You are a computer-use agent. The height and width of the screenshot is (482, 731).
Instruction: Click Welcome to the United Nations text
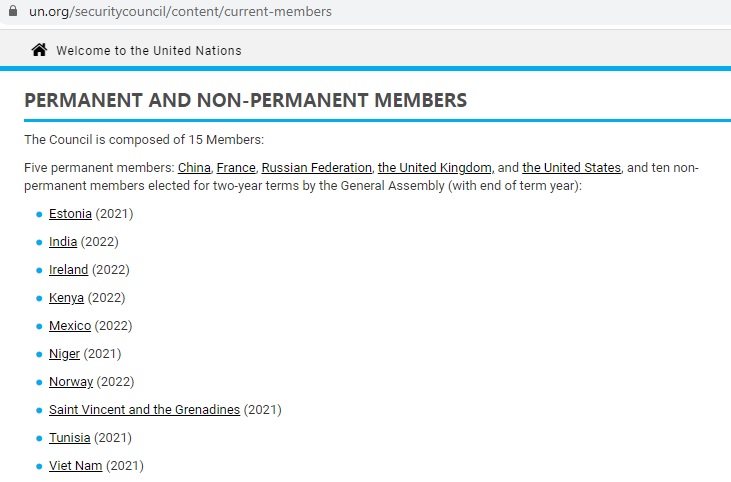(x=148, y=50)
